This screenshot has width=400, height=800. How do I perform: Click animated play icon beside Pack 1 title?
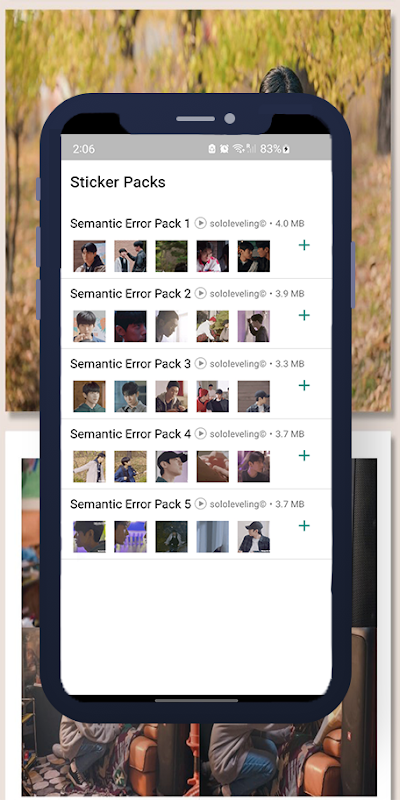(201, 223)
